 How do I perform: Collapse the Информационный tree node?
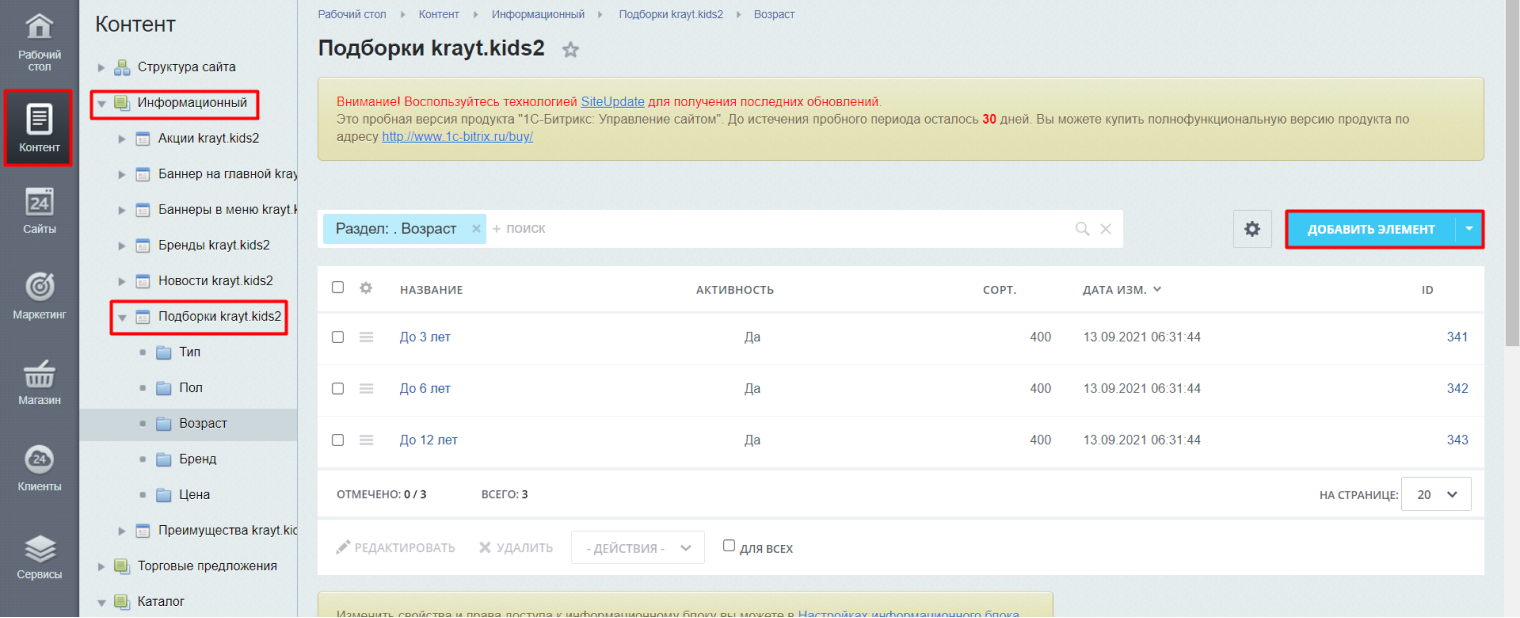pos(100,103)
